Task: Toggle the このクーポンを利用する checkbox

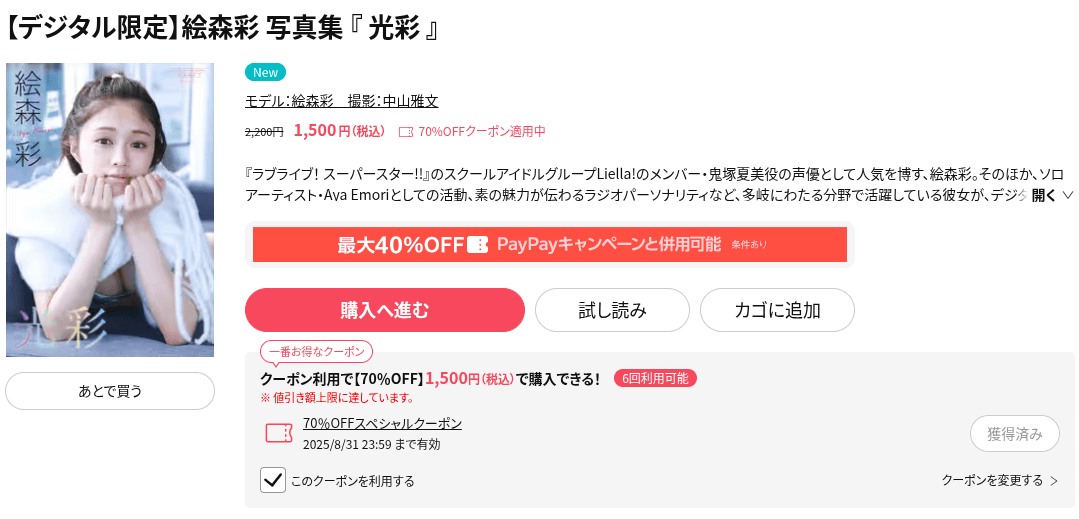Action: [273, 480]
